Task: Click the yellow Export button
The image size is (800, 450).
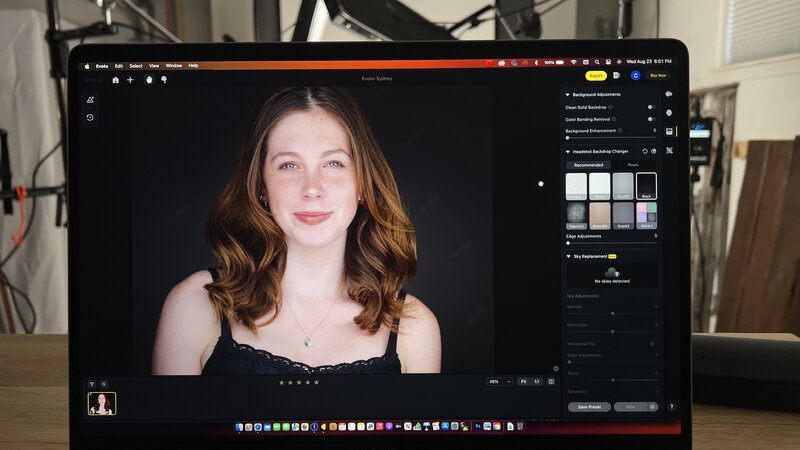Action: (x=596, y=75)
